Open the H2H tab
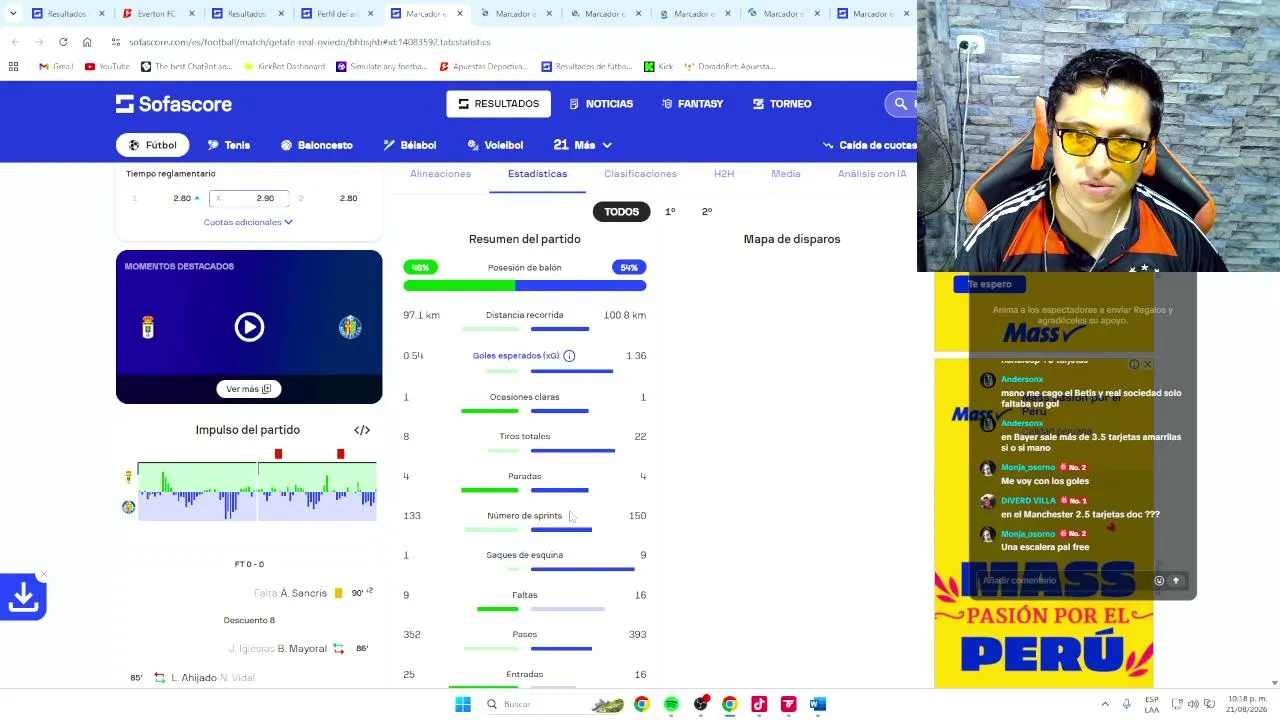The height and width of the screenshot is (720, 1280). coord(724,174)
